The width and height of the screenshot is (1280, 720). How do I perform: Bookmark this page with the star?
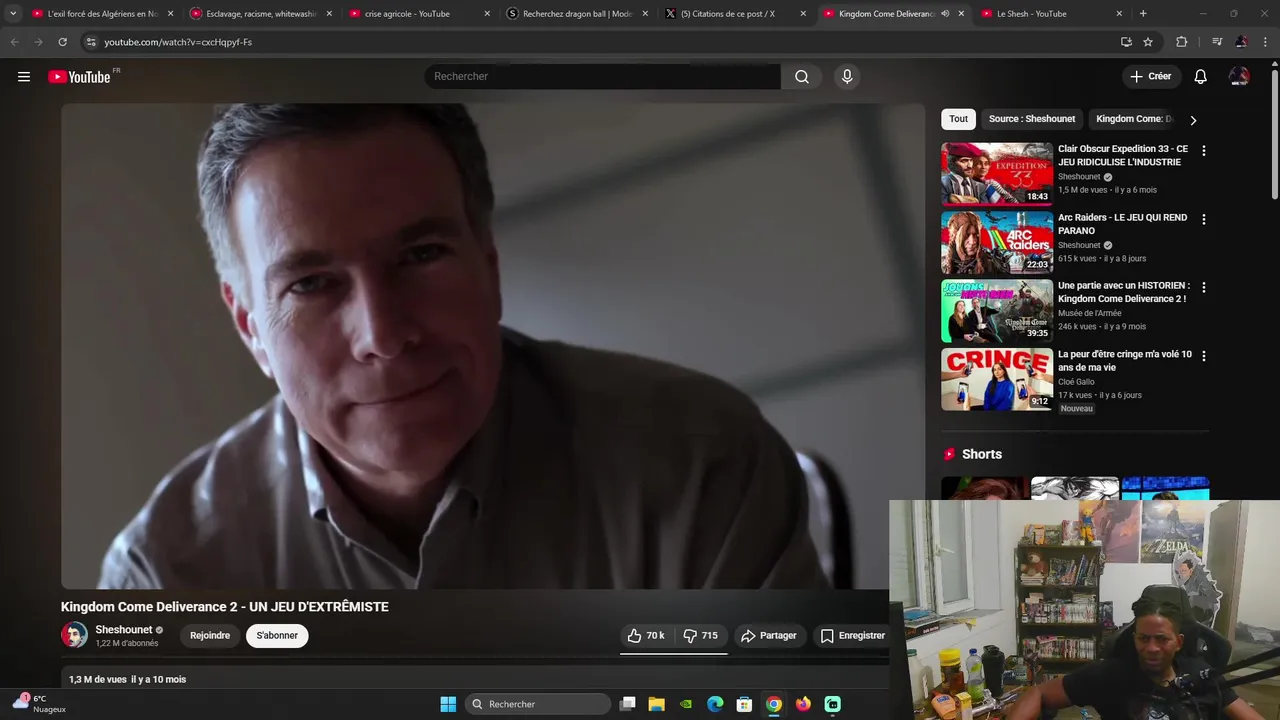click(x=1148, y=42)
